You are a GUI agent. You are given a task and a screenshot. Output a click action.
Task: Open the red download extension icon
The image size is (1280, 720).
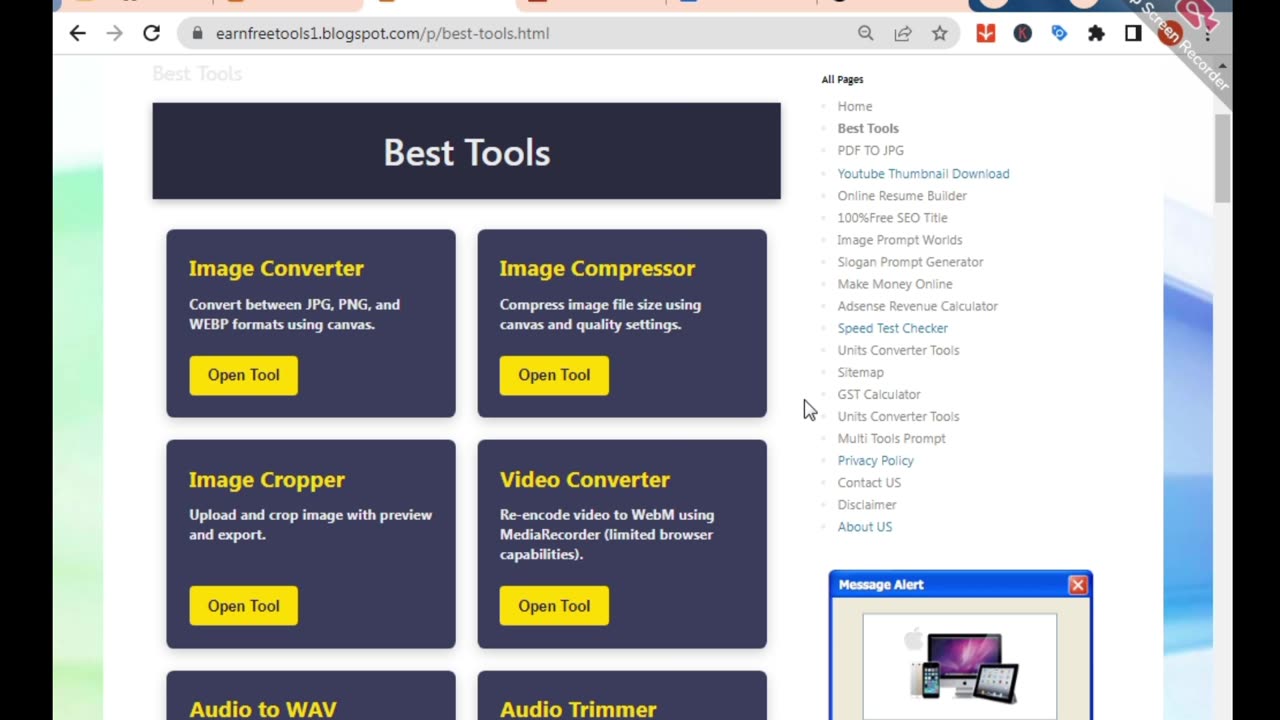click(x=986, y=33)
